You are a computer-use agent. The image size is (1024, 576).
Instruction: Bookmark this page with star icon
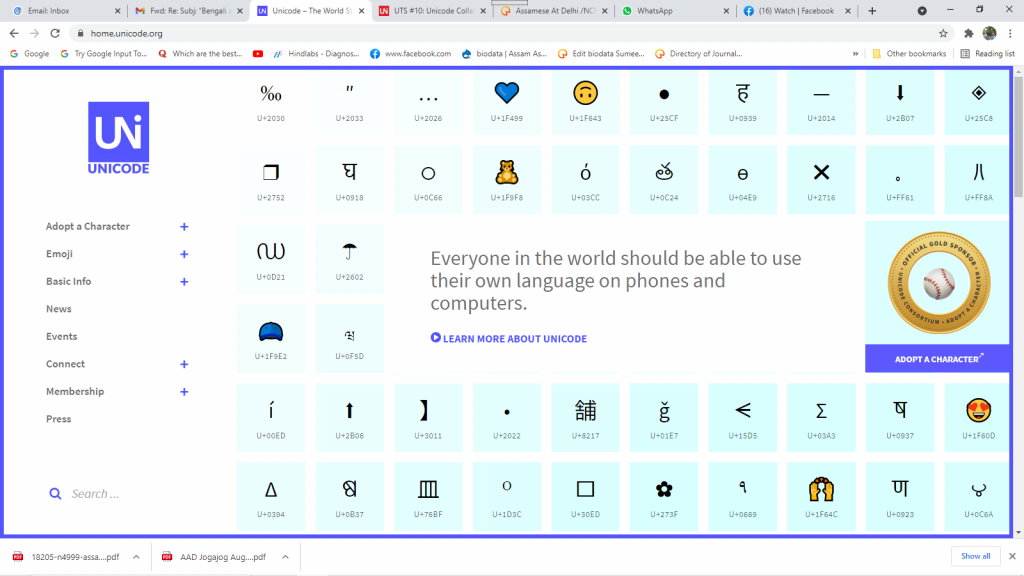tap(943, 33)
